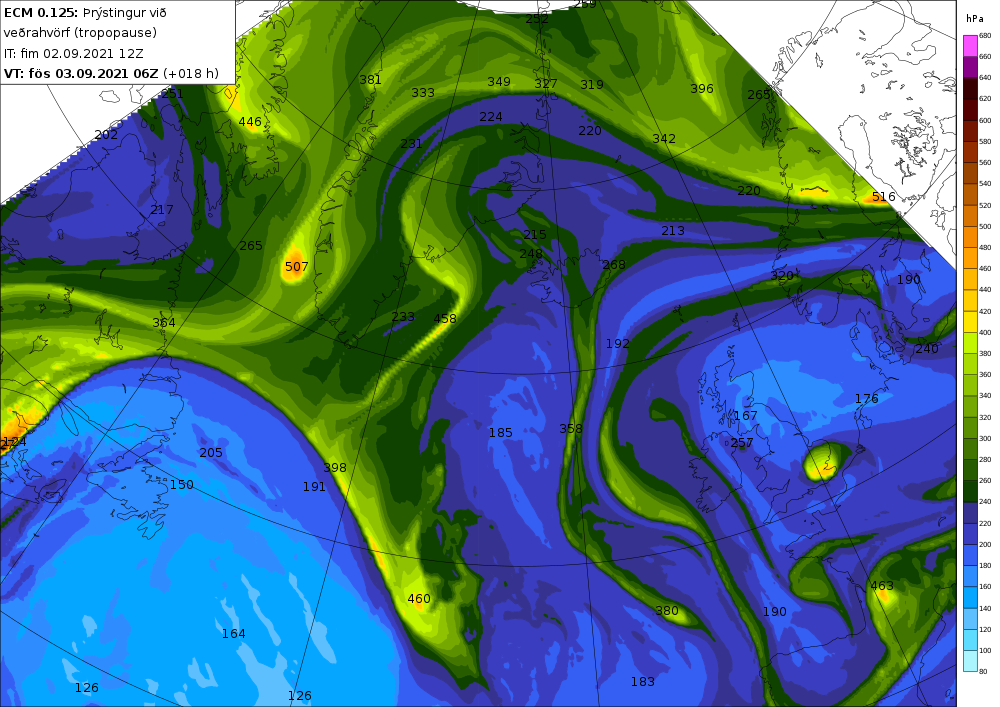This screenshot has height=707, width=1000.
Task: Click the pressure value 319 on the map
Action: tap(592, 84)
